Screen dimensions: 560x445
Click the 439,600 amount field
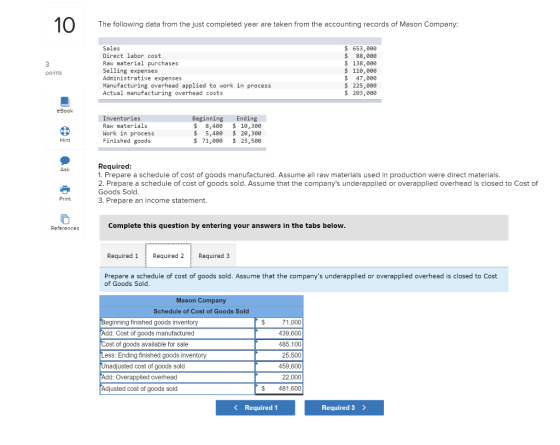pyautogui.click(x=279, y=334)
